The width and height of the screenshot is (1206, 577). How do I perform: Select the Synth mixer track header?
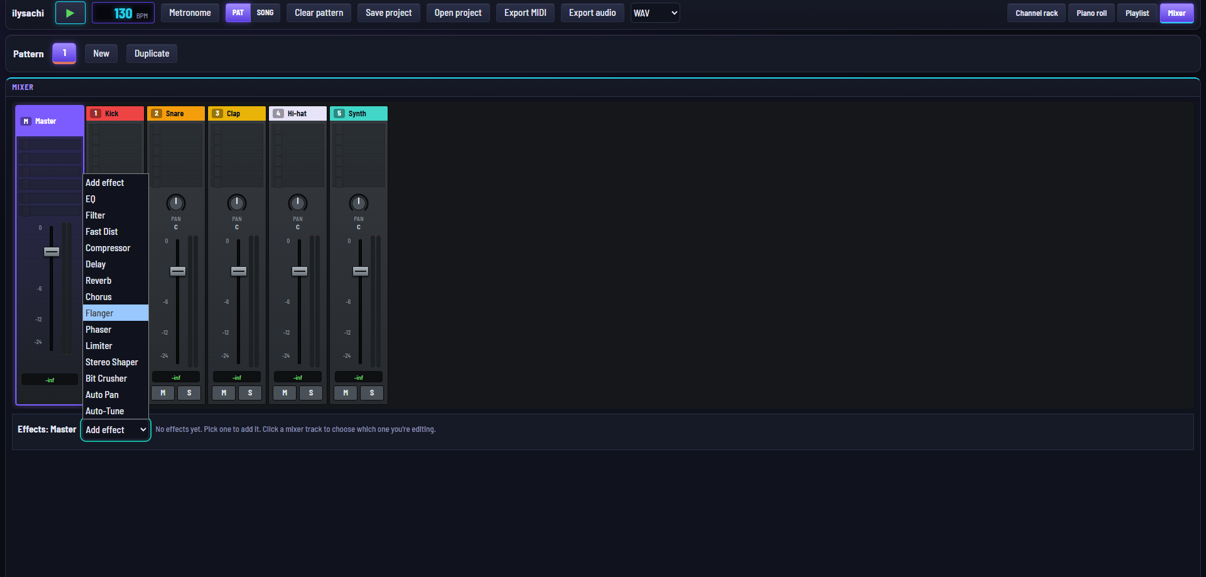359,114
